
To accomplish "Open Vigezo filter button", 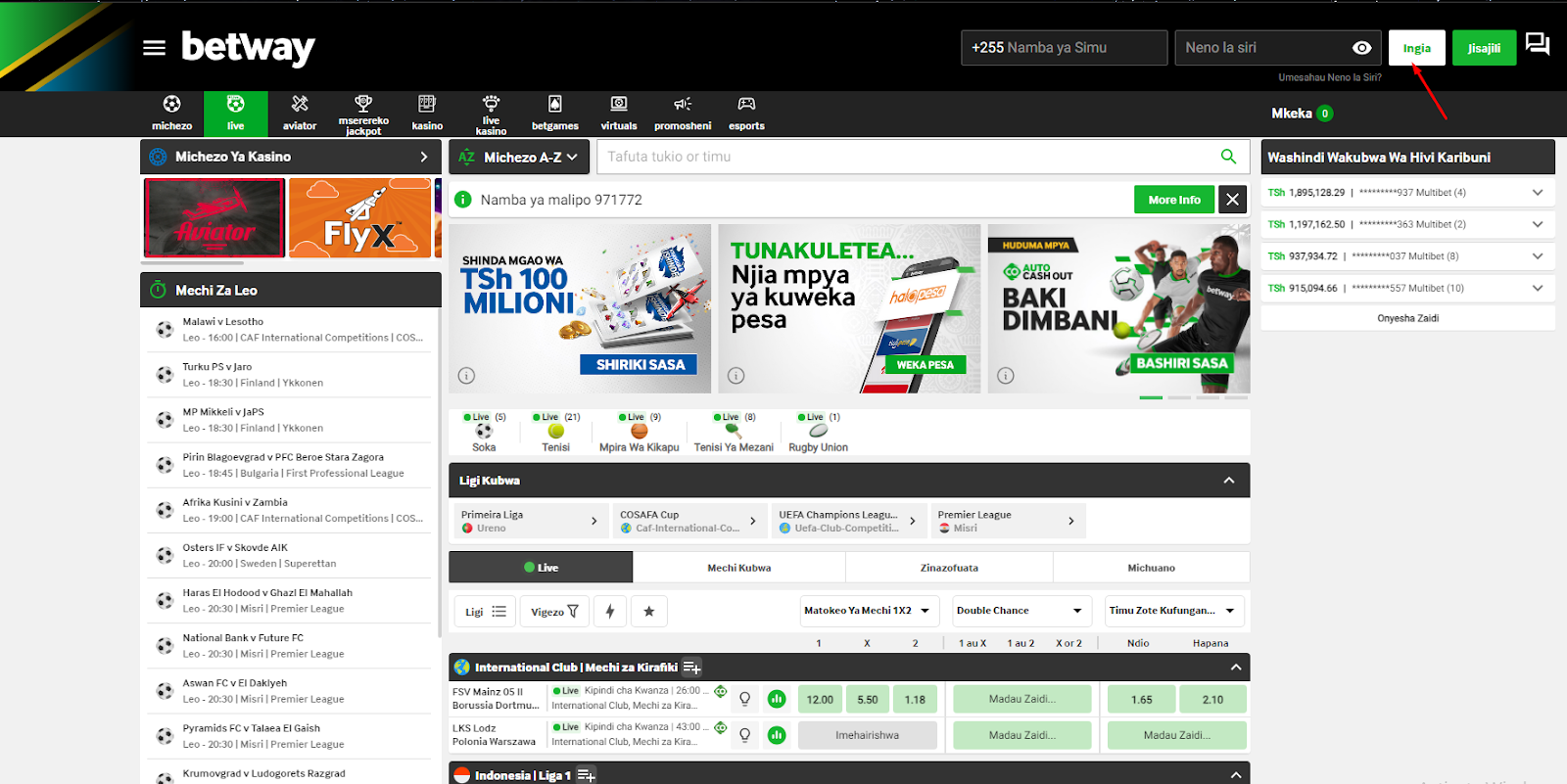I will point(554,612).
